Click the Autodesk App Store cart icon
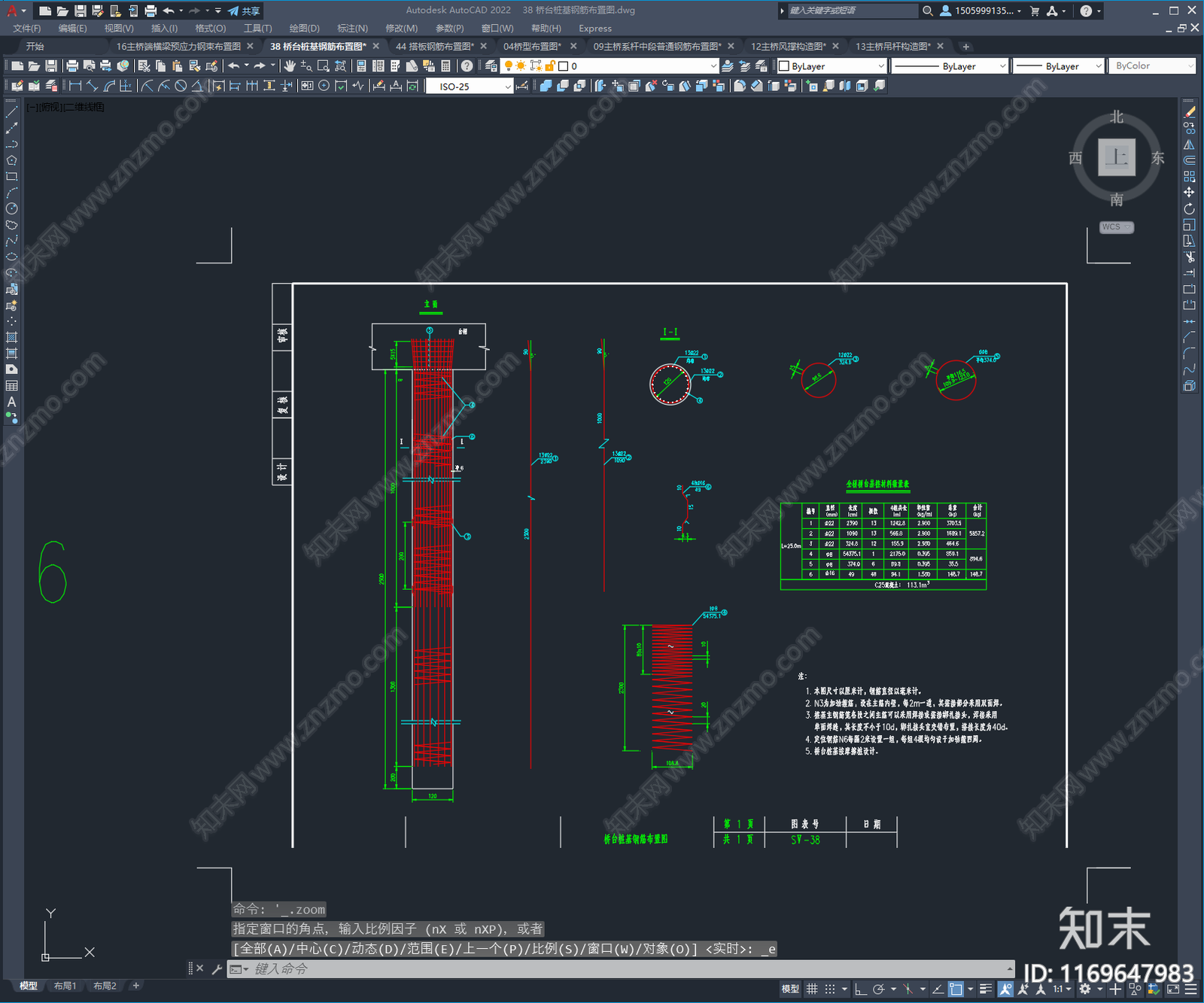This screenshot has height=1003, width=1204. [x=1035, y=11]
